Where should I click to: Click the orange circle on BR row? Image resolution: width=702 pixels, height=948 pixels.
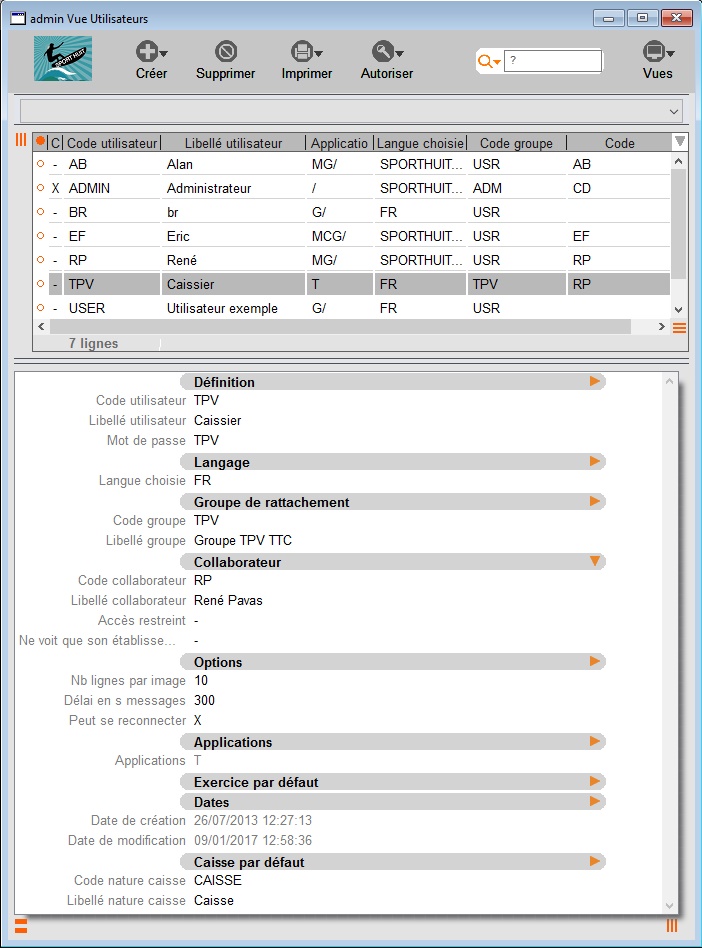pos(41,212)
